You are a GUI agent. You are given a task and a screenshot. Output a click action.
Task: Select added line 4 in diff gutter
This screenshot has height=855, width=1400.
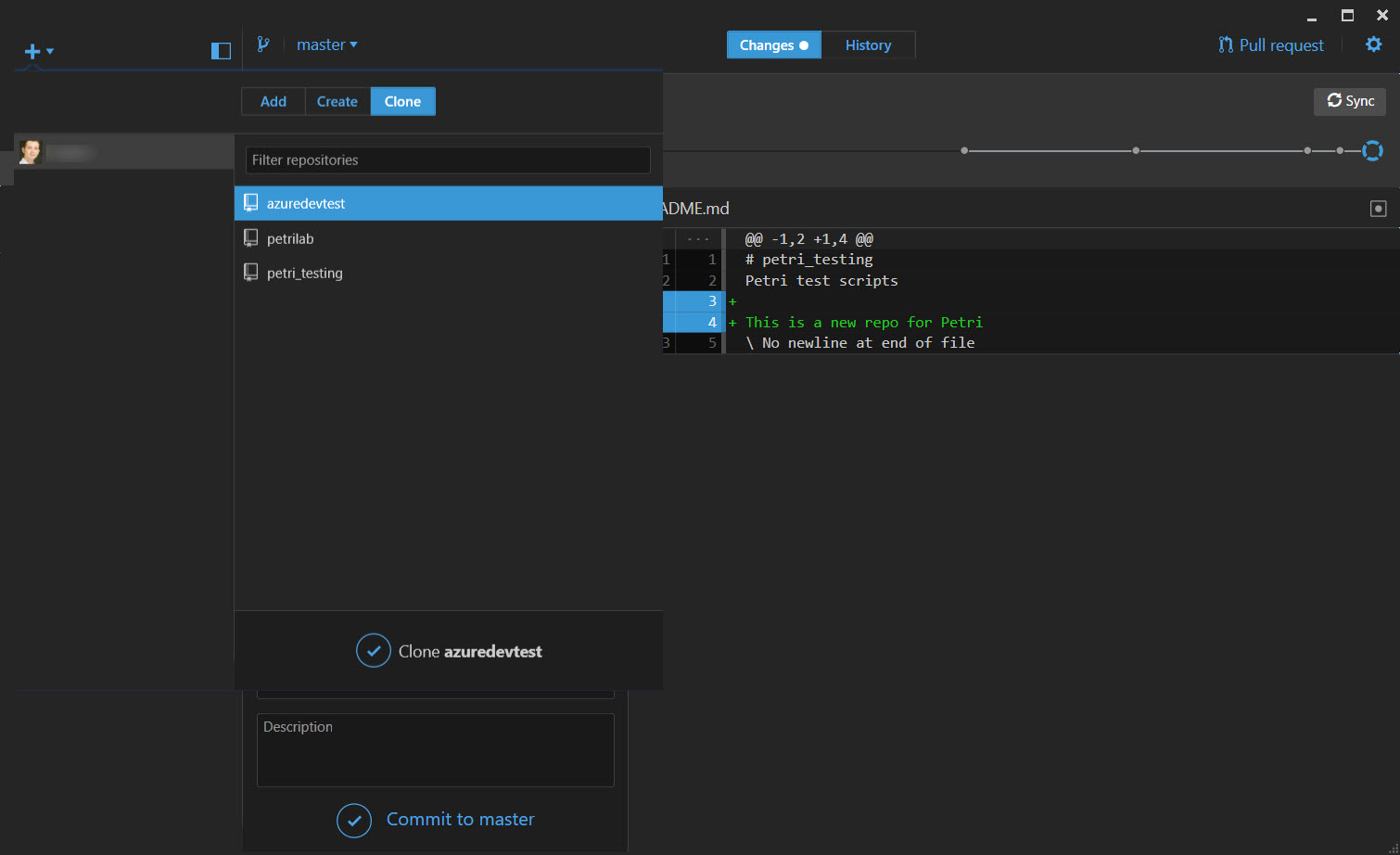pyautogui.click(x=694, y=323)
